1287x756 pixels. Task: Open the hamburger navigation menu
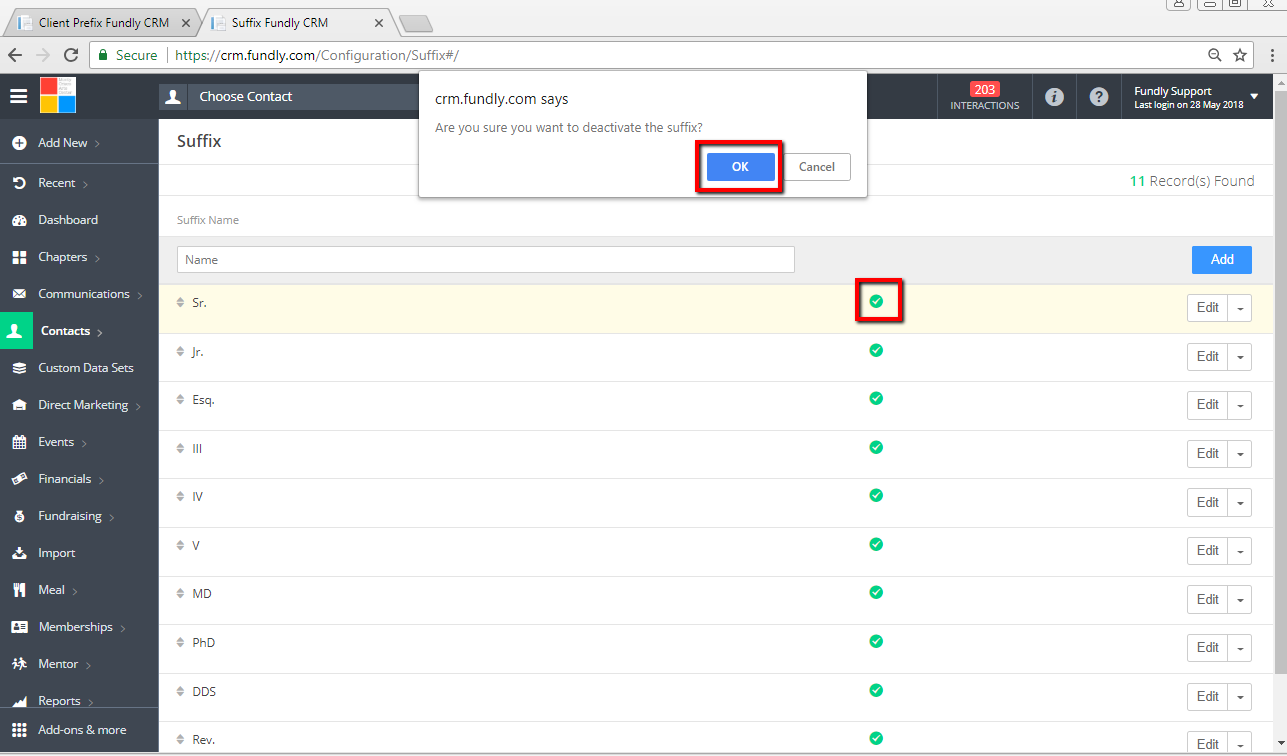pos(19,96)
